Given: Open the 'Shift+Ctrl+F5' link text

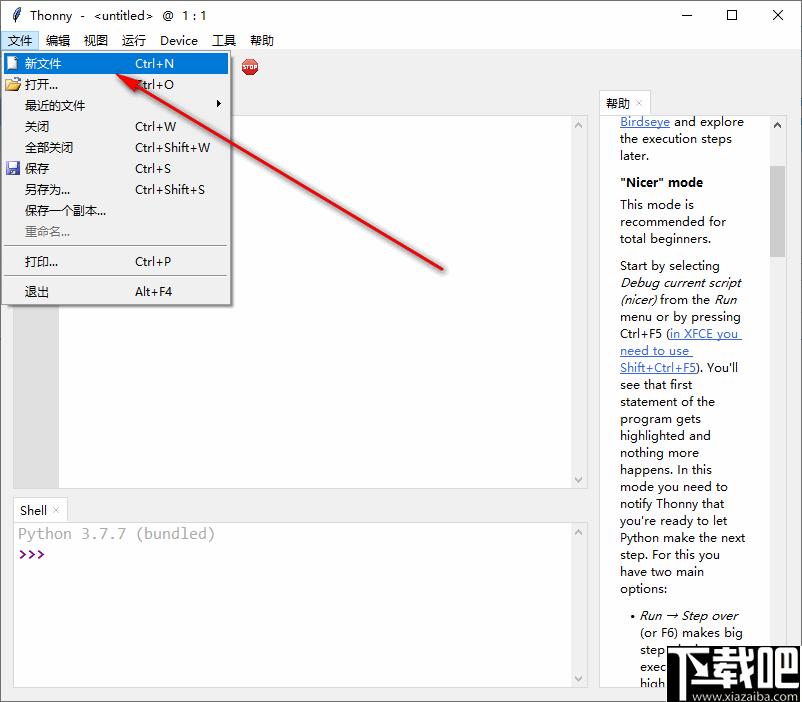Looking at the screenshot, I should point(658,367).
